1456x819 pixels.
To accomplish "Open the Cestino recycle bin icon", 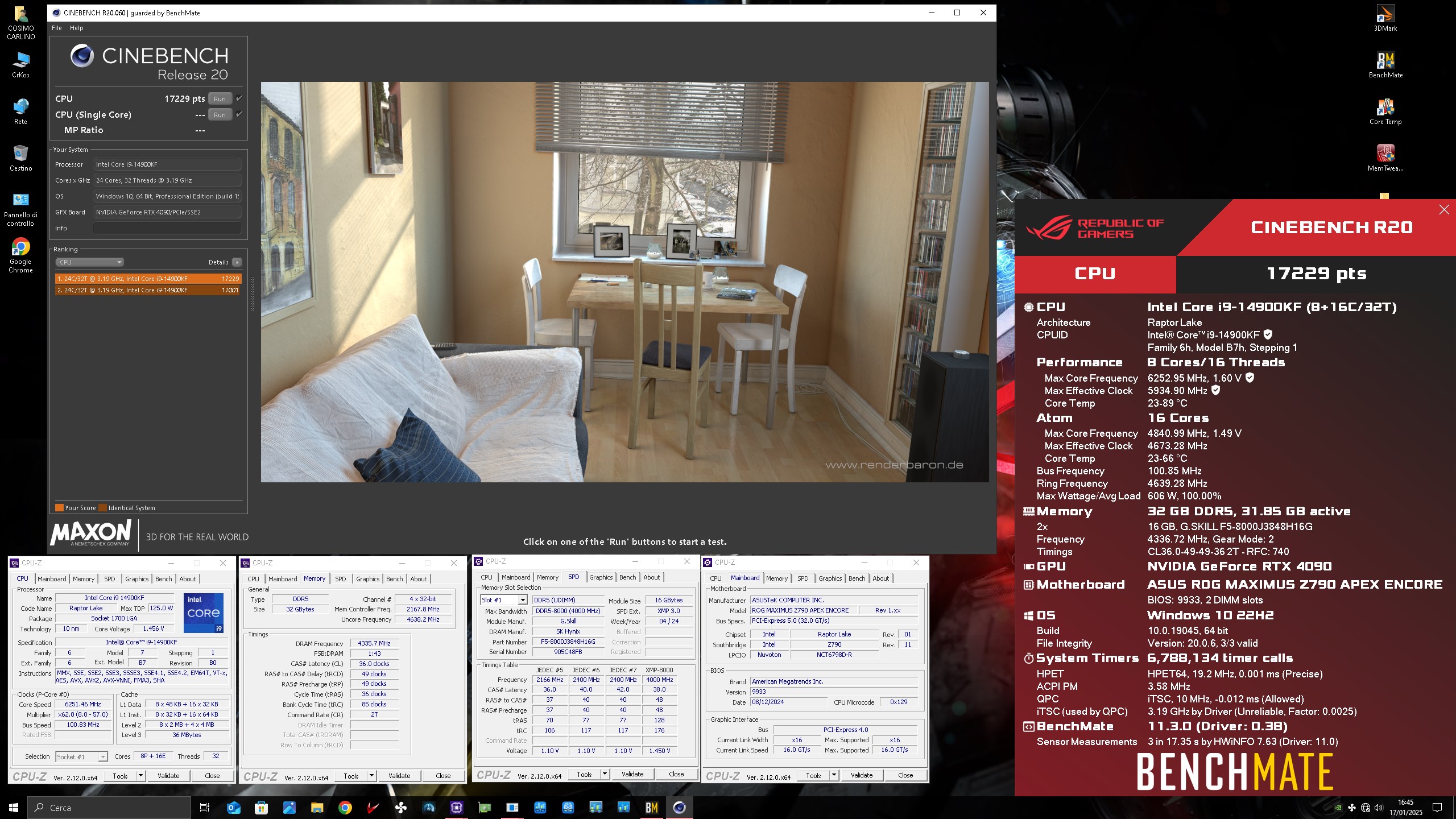I will pyautogui.click(x=21, y=158).
